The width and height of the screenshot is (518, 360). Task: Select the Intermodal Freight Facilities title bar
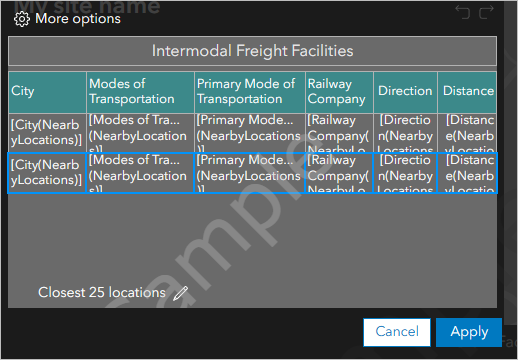[252, 51]
